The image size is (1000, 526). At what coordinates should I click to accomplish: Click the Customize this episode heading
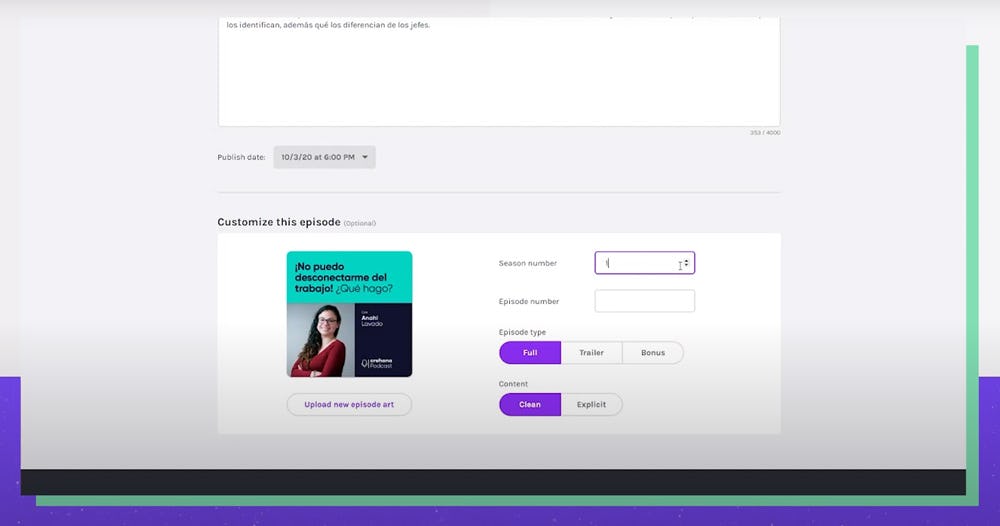pyautogui.click(x=279, y=222)
